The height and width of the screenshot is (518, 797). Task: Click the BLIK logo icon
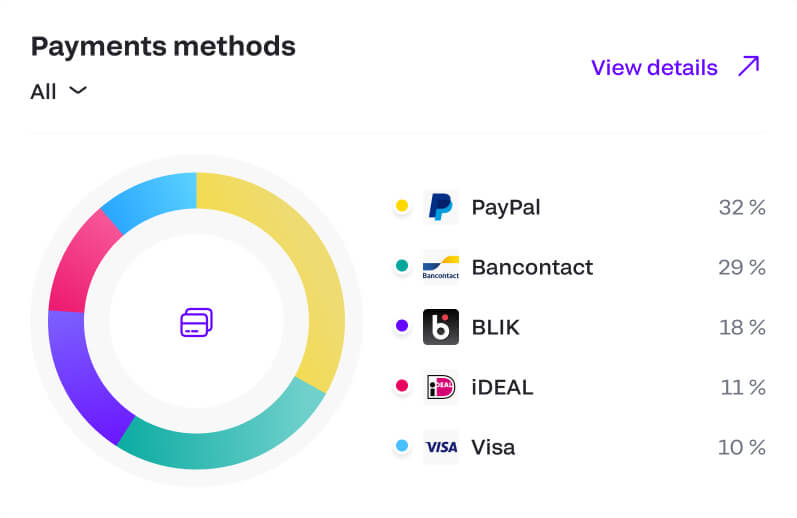440,327
